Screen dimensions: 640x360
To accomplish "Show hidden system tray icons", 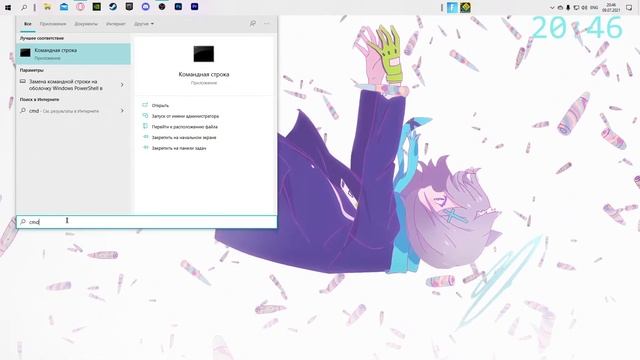I will coord(552,8).
